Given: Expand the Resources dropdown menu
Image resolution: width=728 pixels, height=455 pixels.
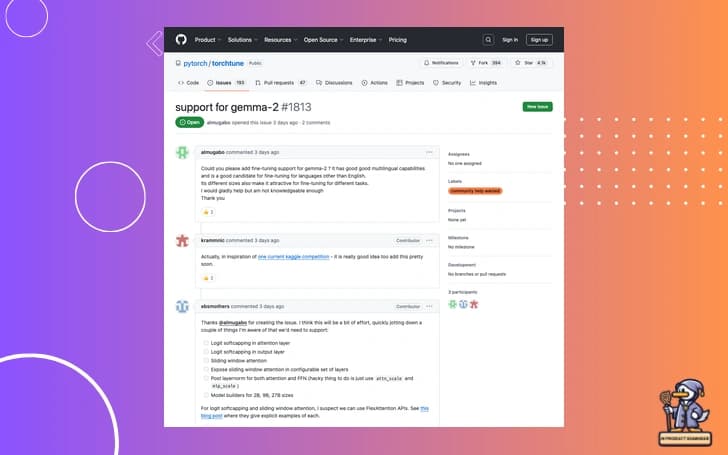Looking at the screenshot, I should (280, 40).
